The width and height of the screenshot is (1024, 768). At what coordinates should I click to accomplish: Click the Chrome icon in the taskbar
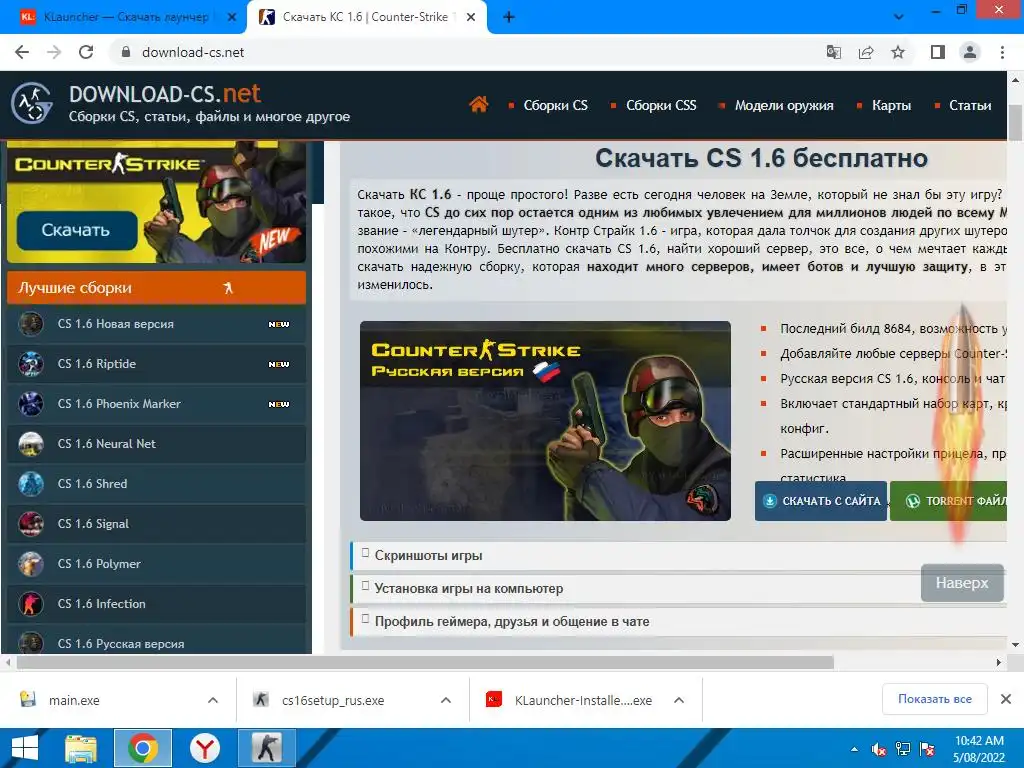click(x=143, y=748)
